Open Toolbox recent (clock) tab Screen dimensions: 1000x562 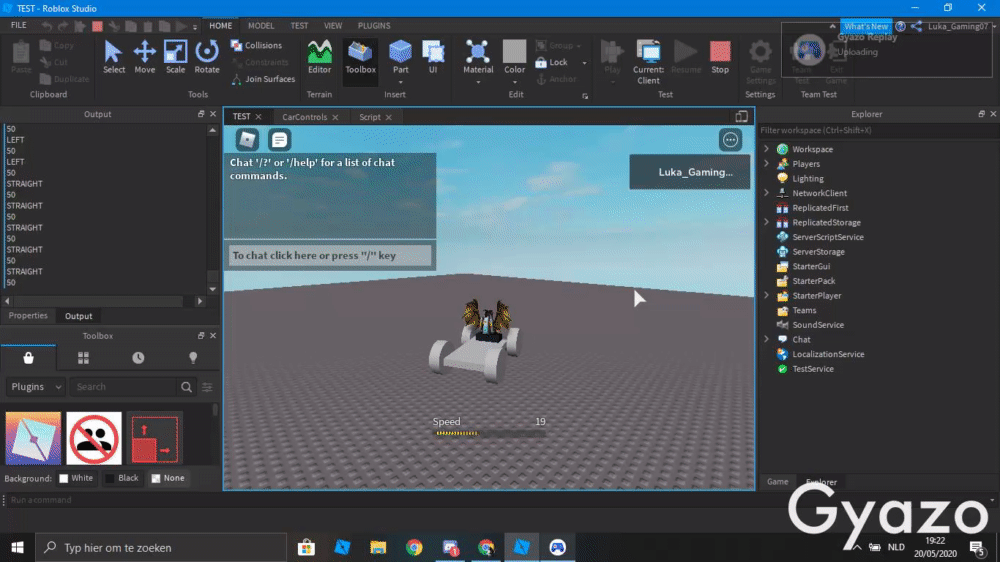pos(138,358)
